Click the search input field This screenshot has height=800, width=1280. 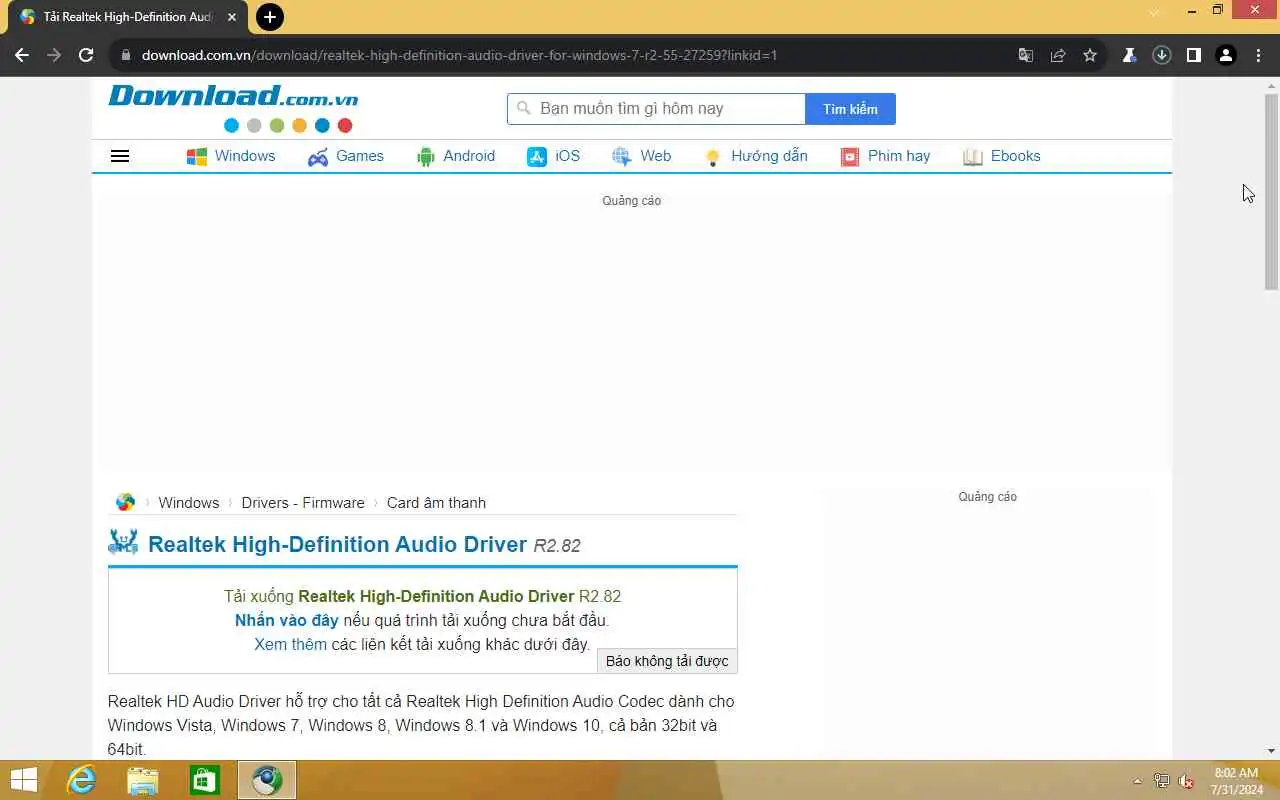click(656, 109)
